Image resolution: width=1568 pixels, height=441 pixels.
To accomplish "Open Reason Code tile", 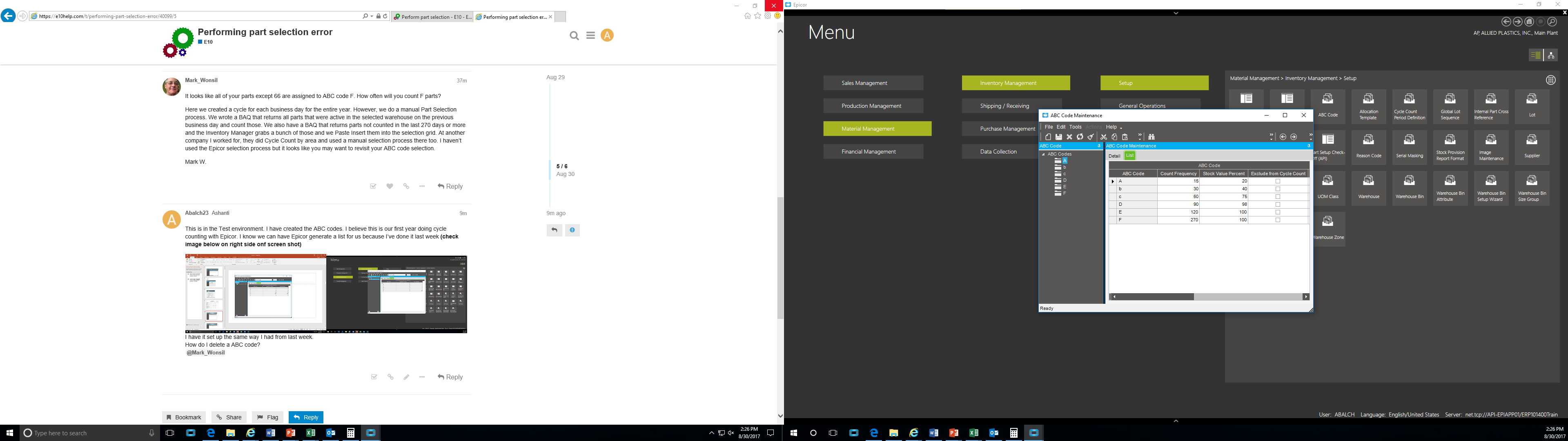I will coord(1368,147).
